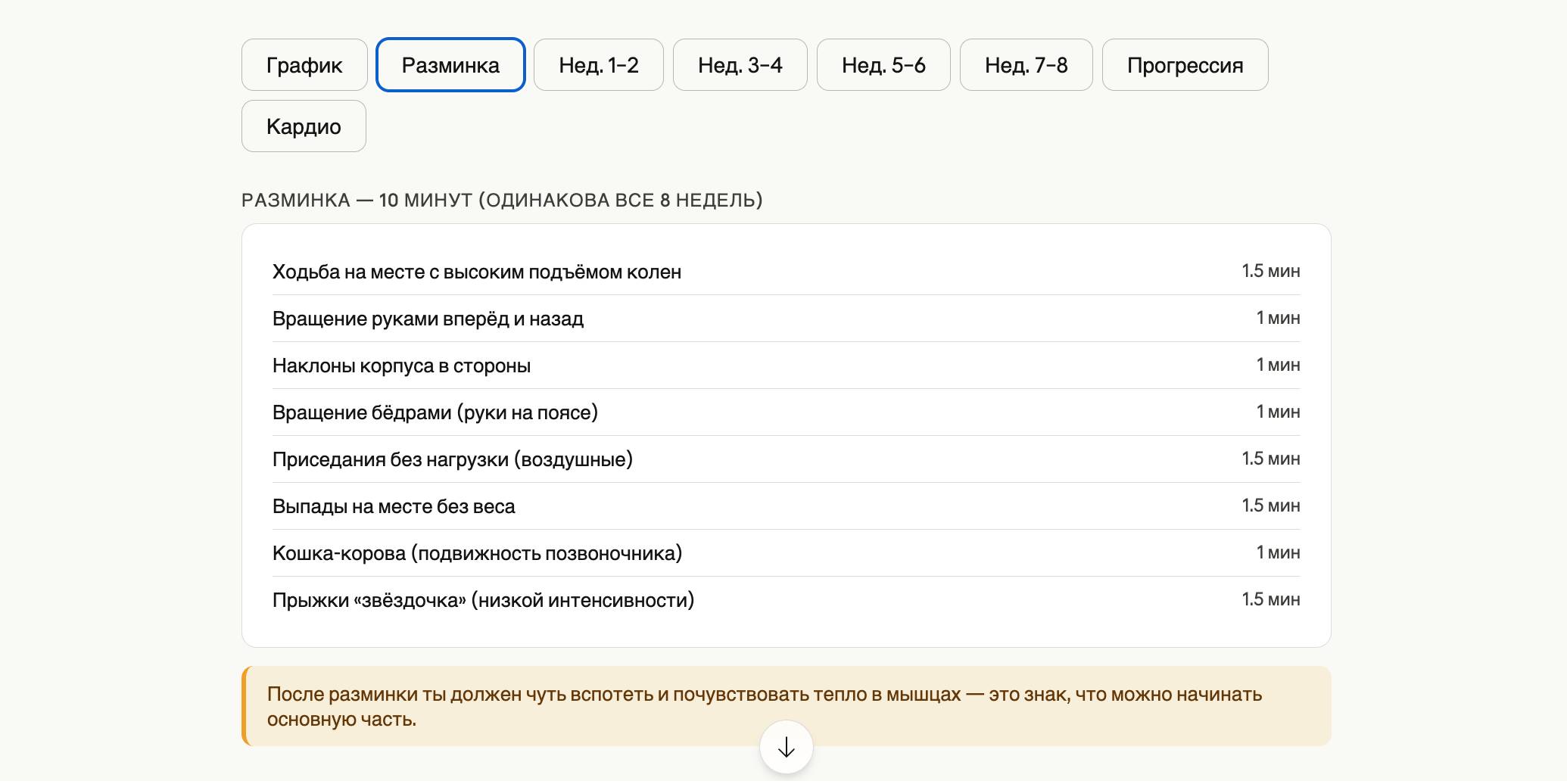Viewport: 1567px width, 784px height.
Task: Open the Прогрессия tab
Action: [x=1185, y=65]
